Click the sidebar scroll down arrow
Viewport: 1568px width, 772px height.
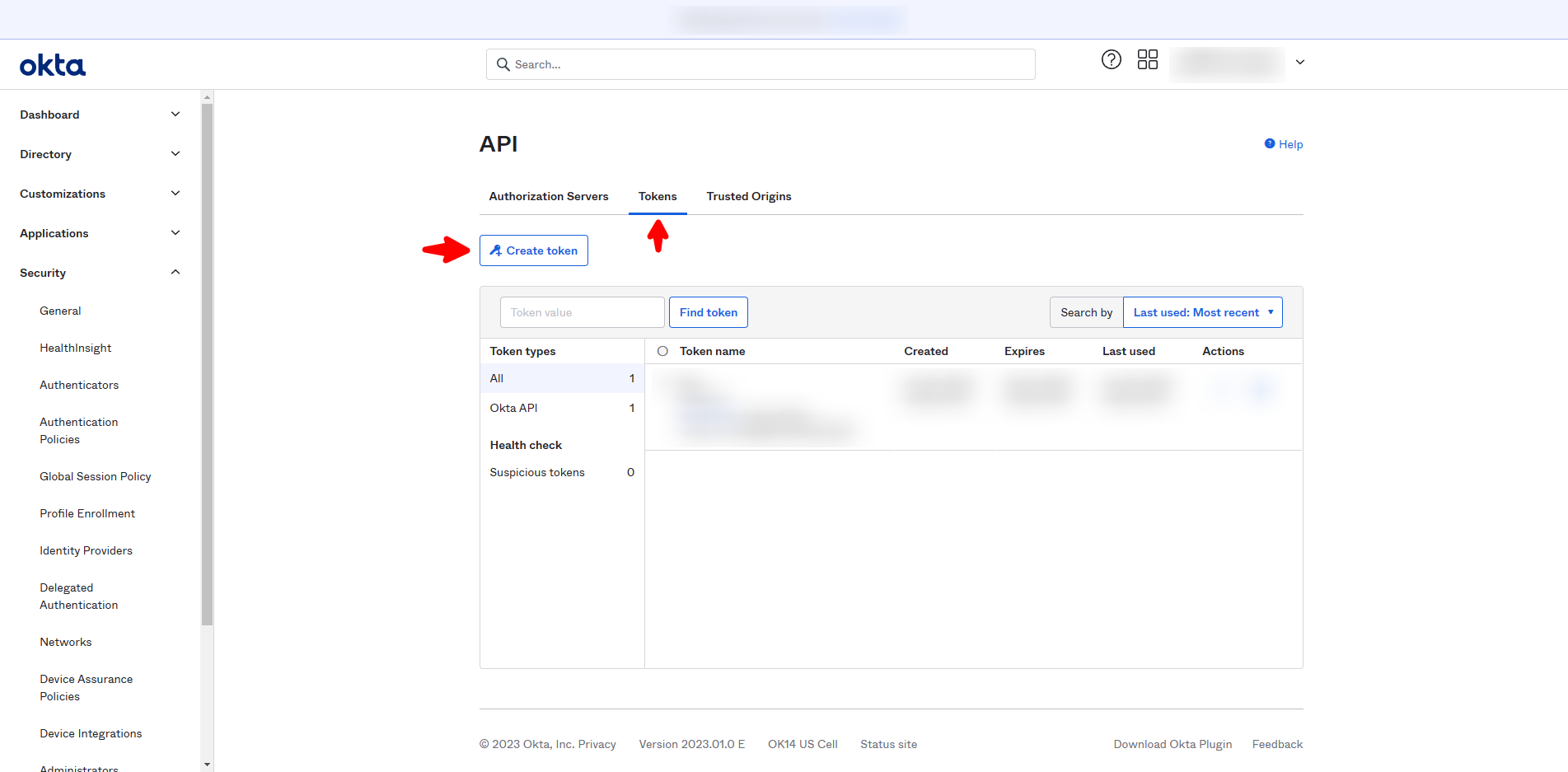207,765
